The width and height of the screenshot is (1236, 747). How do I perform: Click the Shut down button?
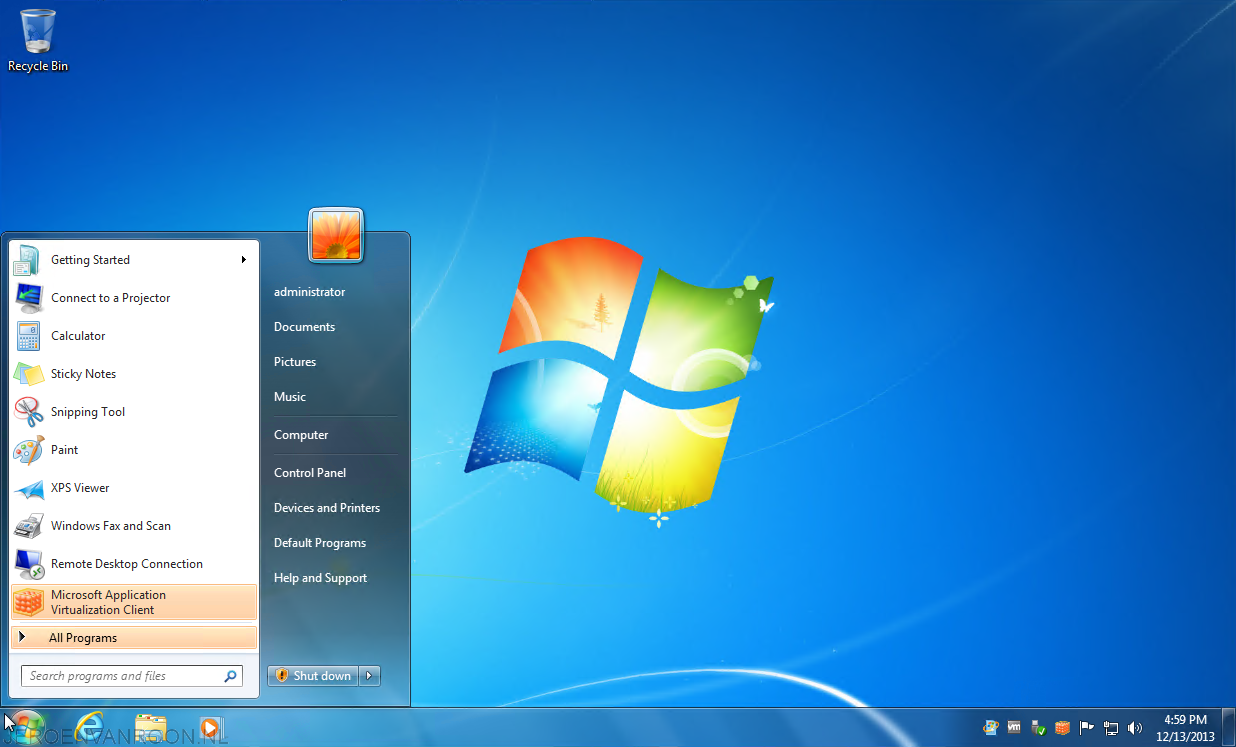point(313,676)
